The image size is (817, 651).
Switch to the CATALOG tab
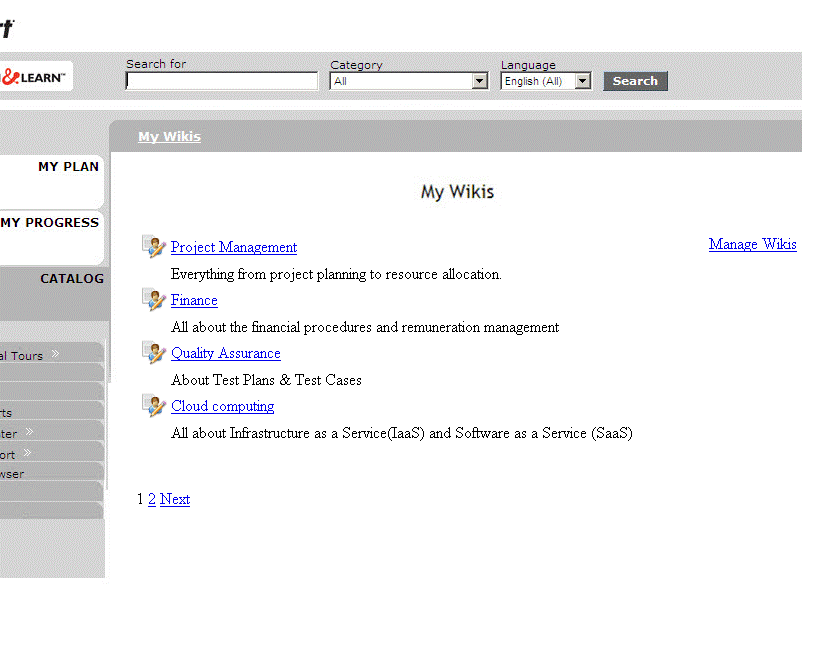point(54,293)
